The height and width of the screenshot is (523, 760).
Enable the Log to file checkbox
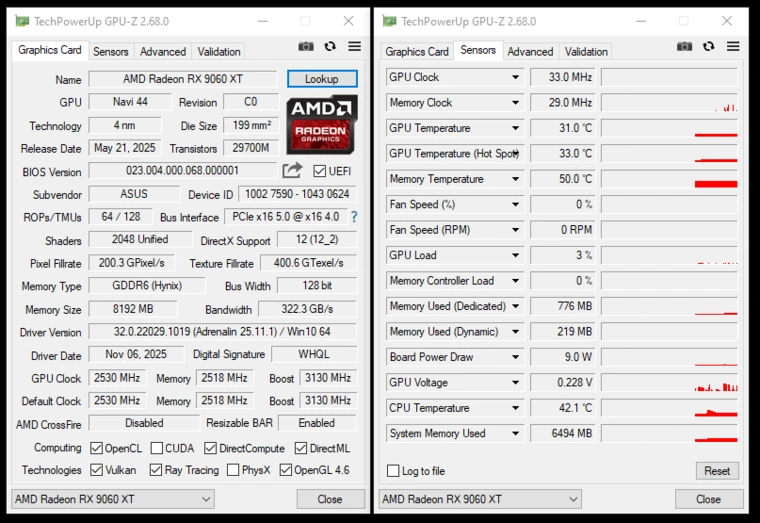point(393,471)
